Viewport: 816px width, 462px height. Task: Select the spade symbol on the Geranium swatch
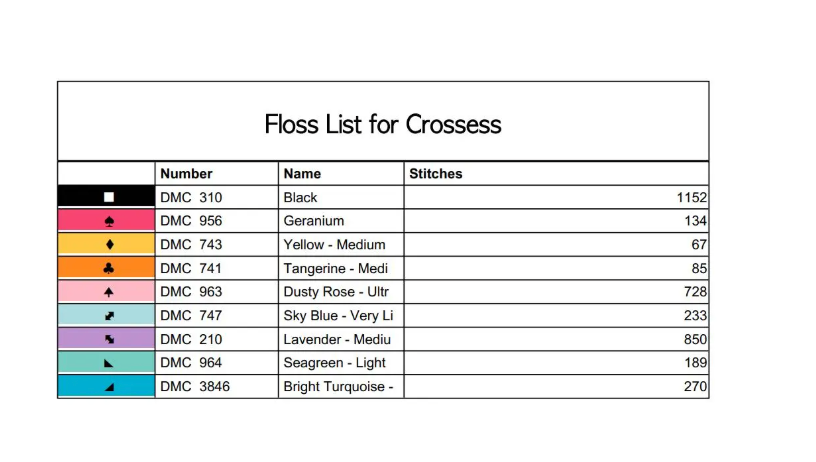109,221
